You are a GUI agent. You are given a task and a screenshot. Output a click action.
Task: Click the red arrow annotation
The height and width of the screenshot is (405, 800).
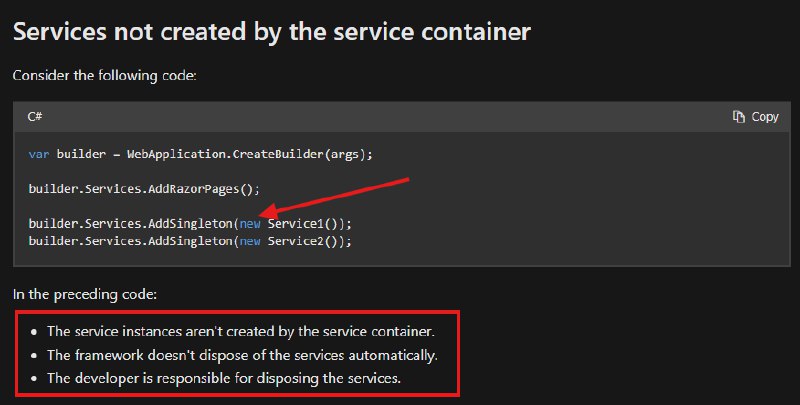tap(335, 196)
